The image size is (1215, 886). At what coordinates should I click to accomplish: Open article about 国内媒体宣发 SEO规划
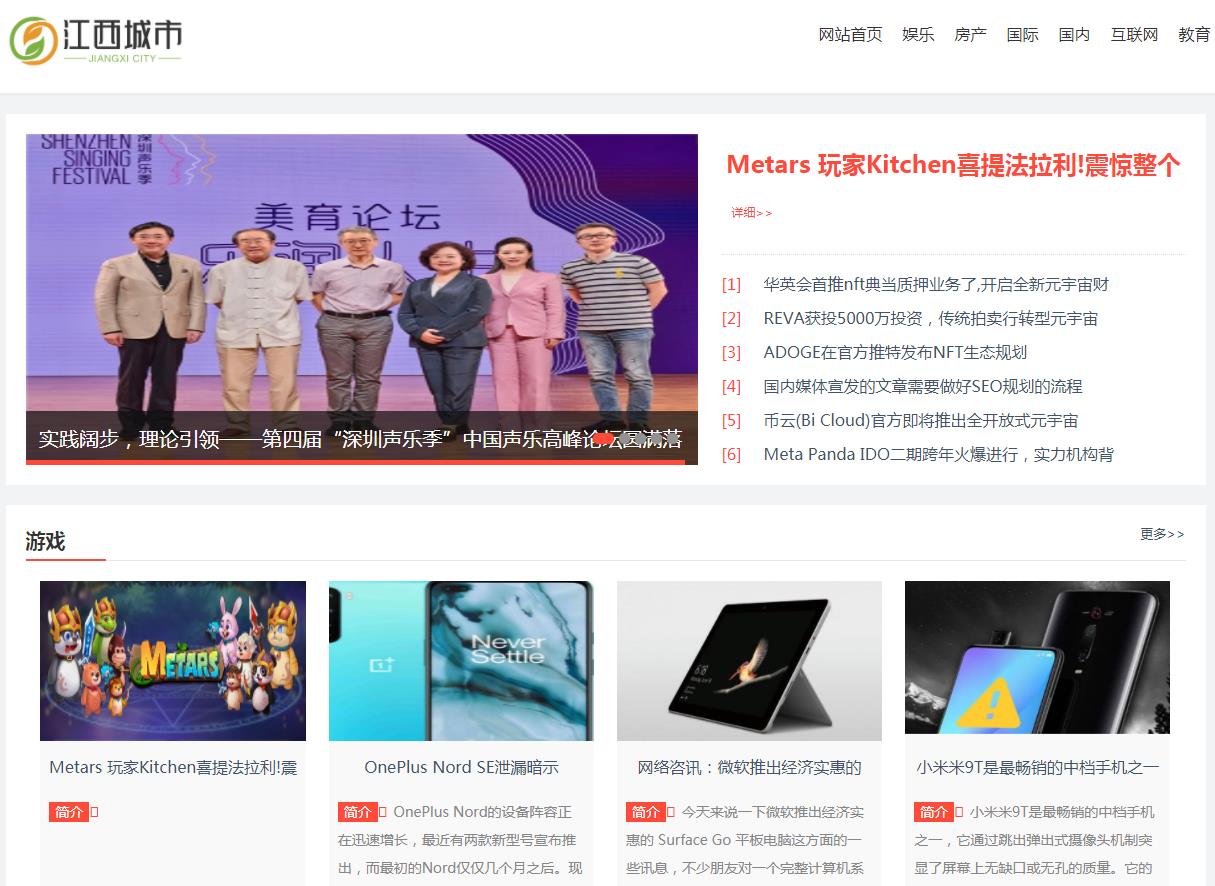(x=922, y=387)
